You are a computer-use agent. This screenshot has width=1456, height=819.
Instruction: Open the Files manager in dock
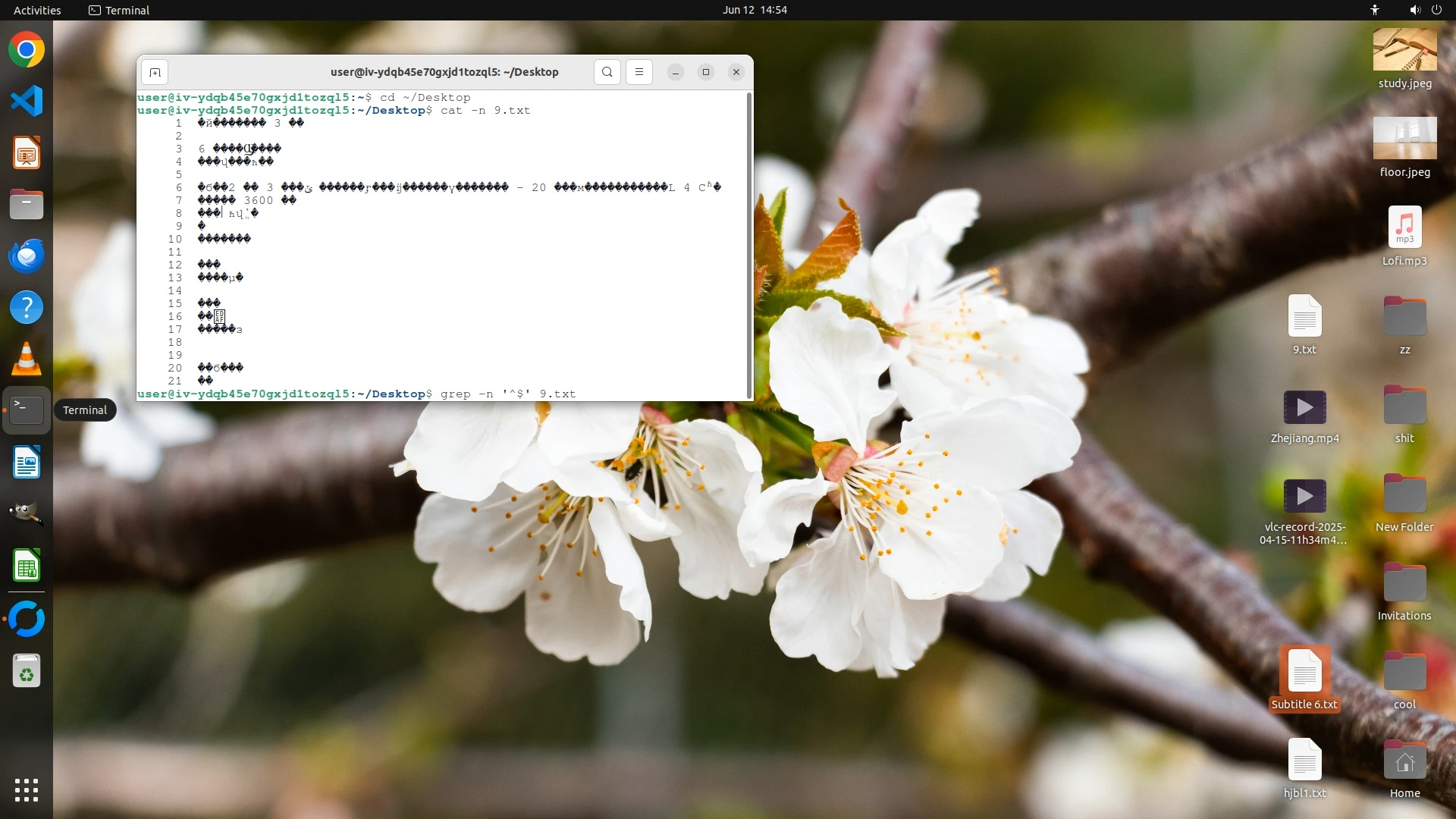pyautogui.click(x=27, y=205)
